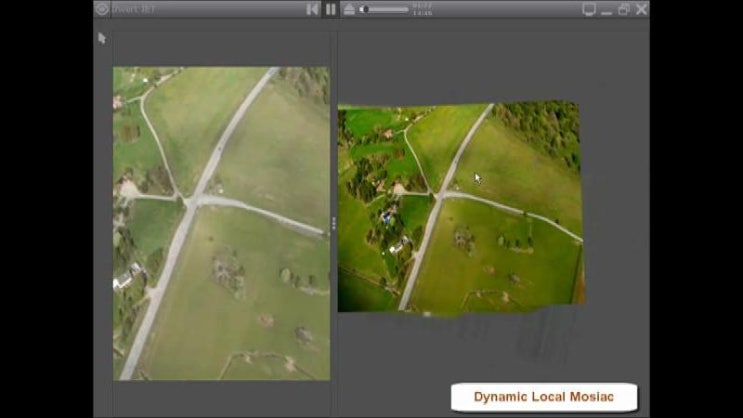Select the arrow pointer tool below the title bar
The height and width of the screenshot is (418, 743).
[x=102, y=39]
